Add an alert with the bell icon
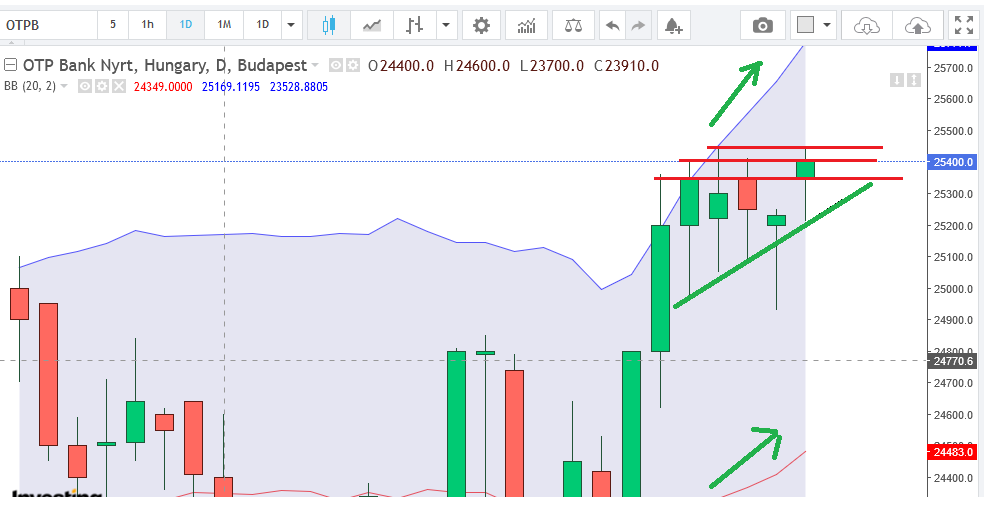The image size is (993, 527). coord(673,25)
